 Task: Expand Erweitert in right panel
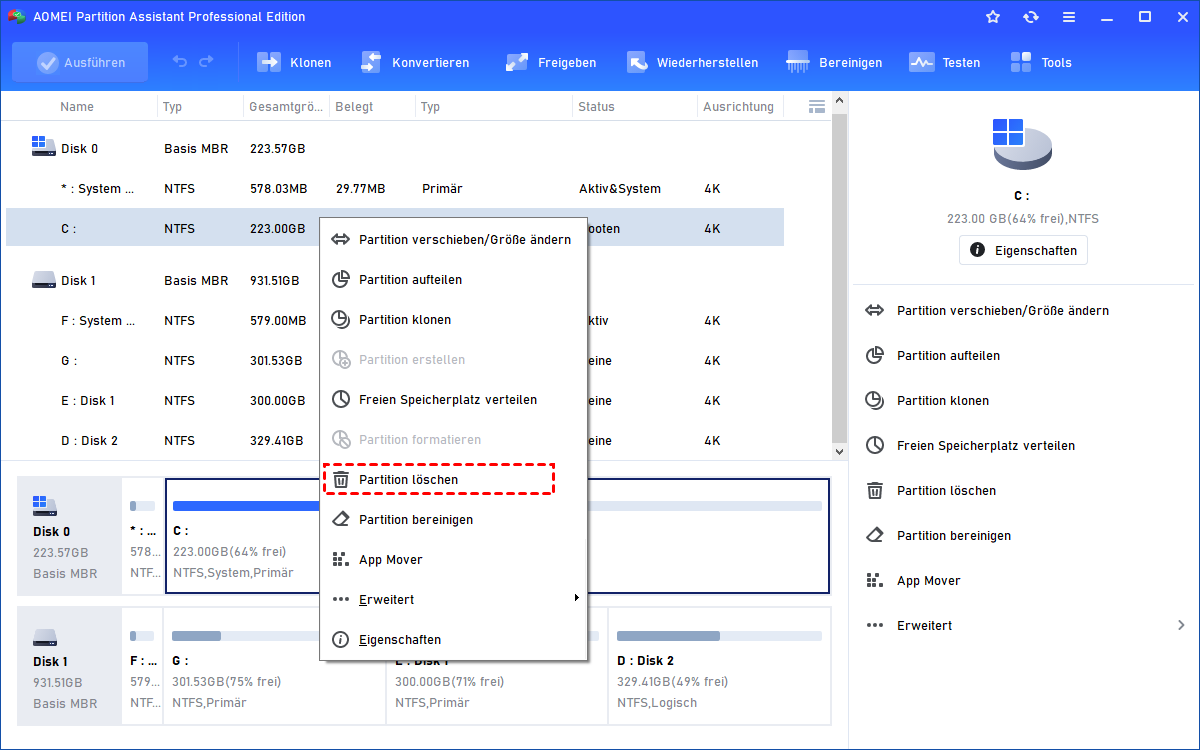(x=1024, y=626)
